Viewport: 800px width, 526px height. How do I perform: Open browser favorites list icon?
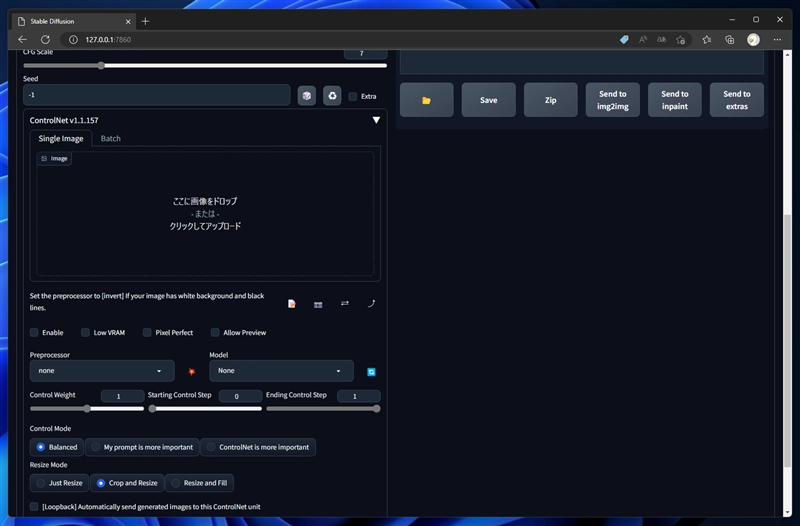[x=707, y=39]
